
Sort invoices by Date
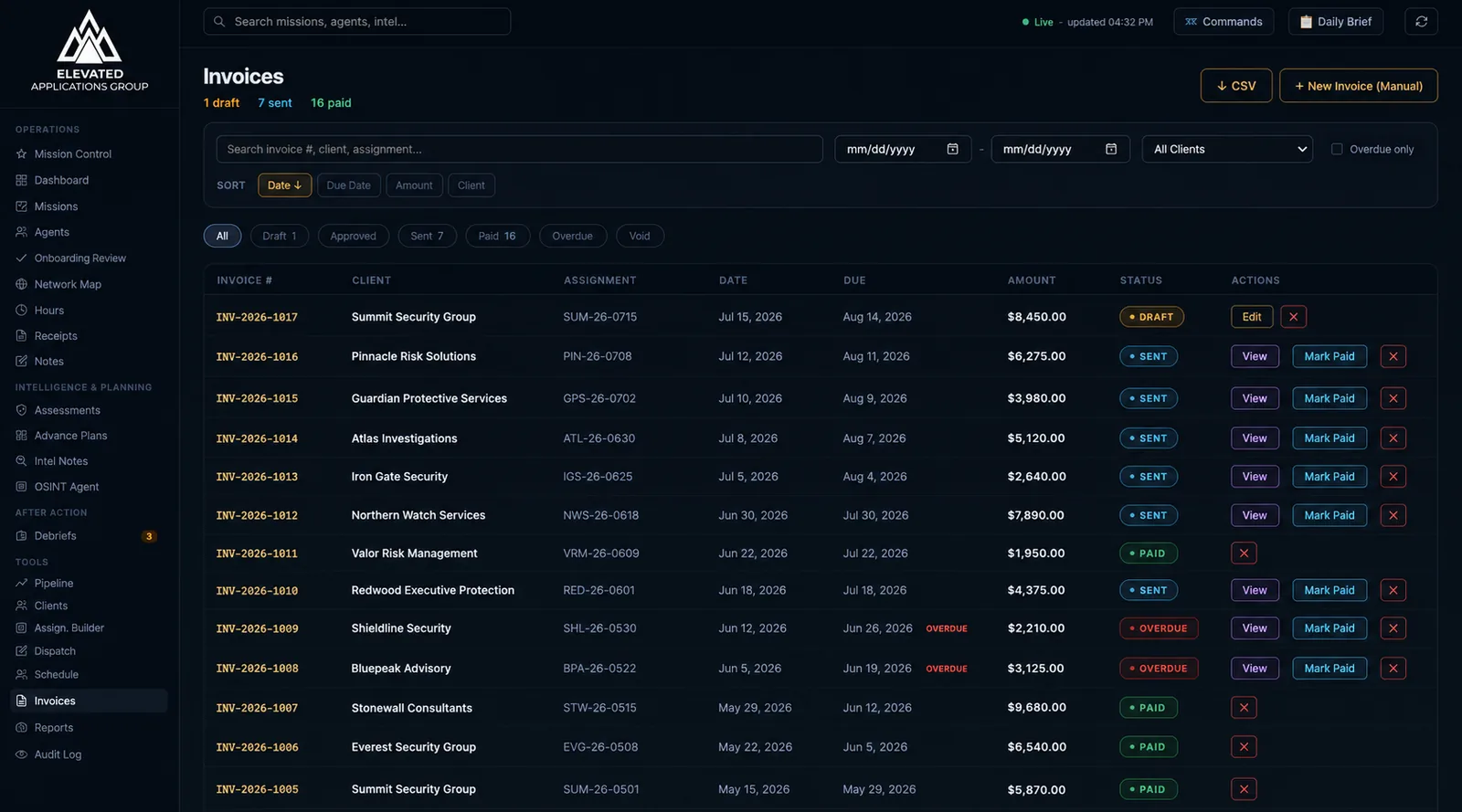pyautogui.click(x=285, y=185)
